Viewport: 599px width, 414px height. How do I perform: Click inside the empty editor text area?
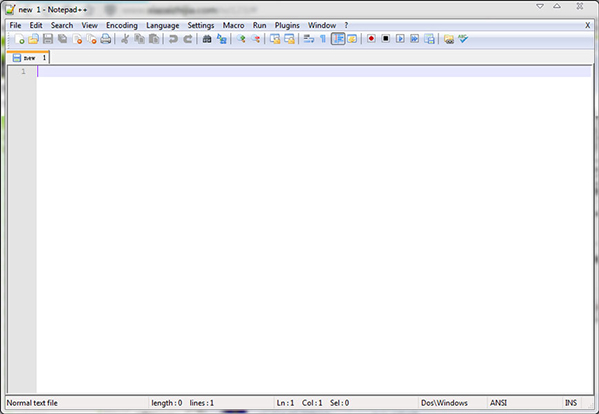click(314, 229)
